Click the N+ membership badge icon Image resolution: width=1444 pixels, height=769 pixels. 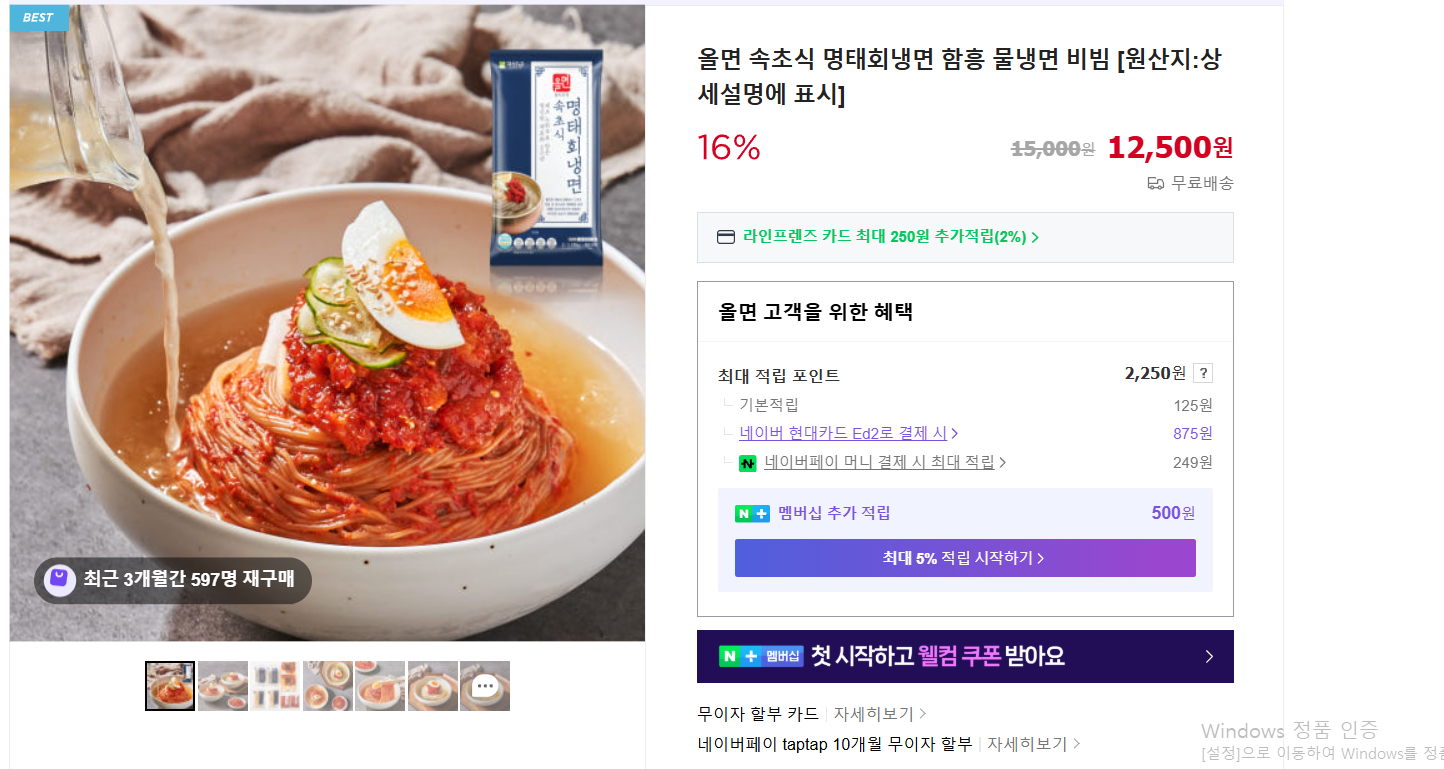[752, 514]
